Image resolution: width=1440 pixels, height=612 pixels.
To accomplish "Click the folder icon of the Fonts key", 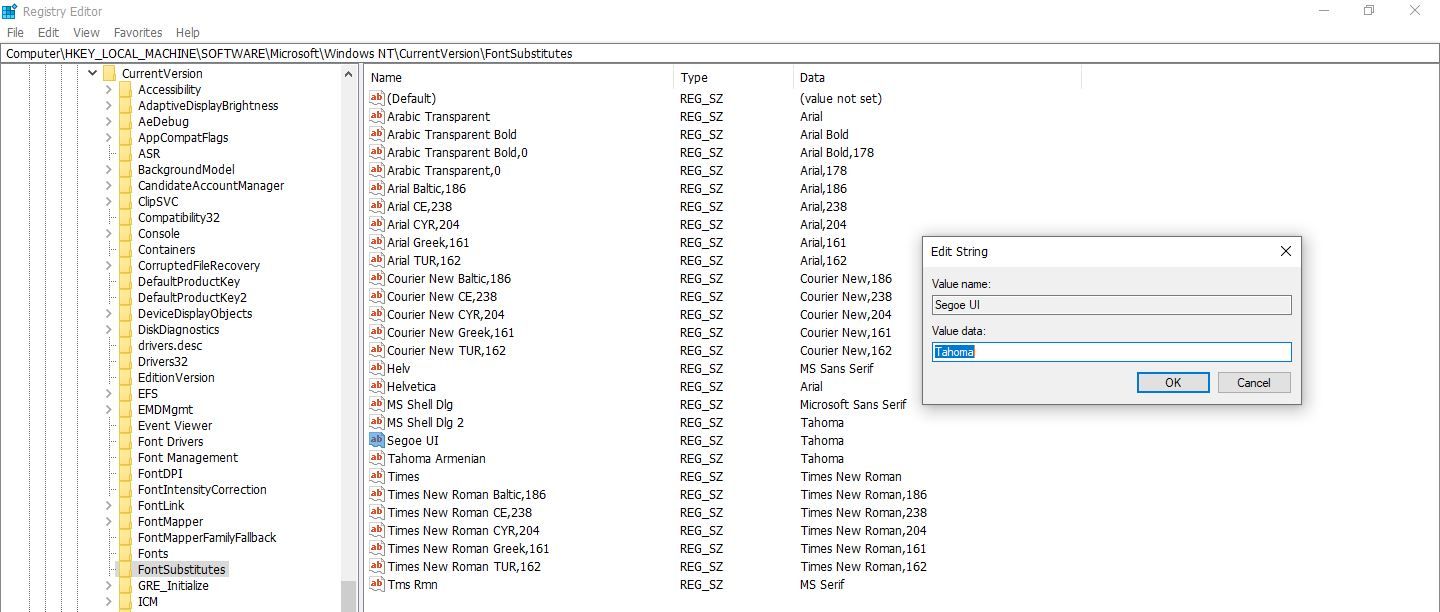I will pyautogui.click(x=125, y=553).
